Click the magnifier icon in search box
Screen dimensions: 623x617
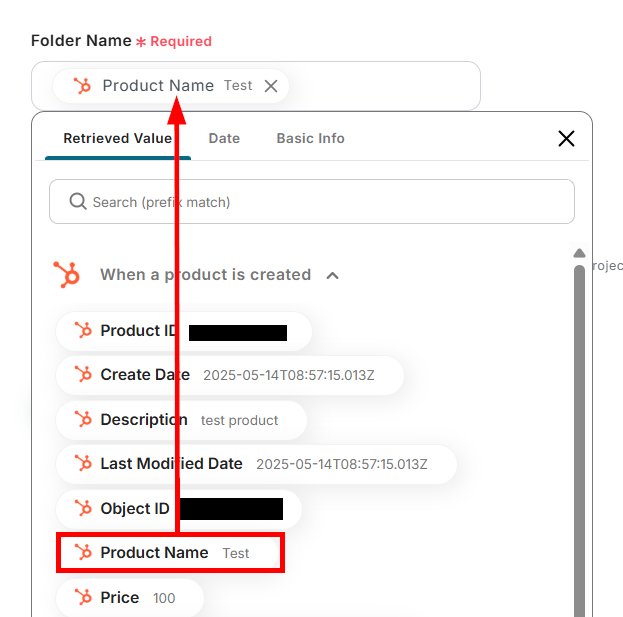[78, 201]
